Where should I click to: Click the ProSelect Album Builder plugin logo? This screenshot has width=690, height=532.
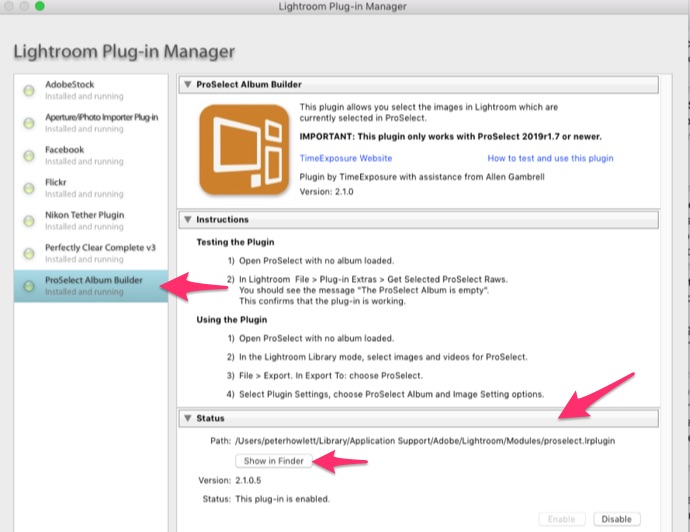click(244, 150)
